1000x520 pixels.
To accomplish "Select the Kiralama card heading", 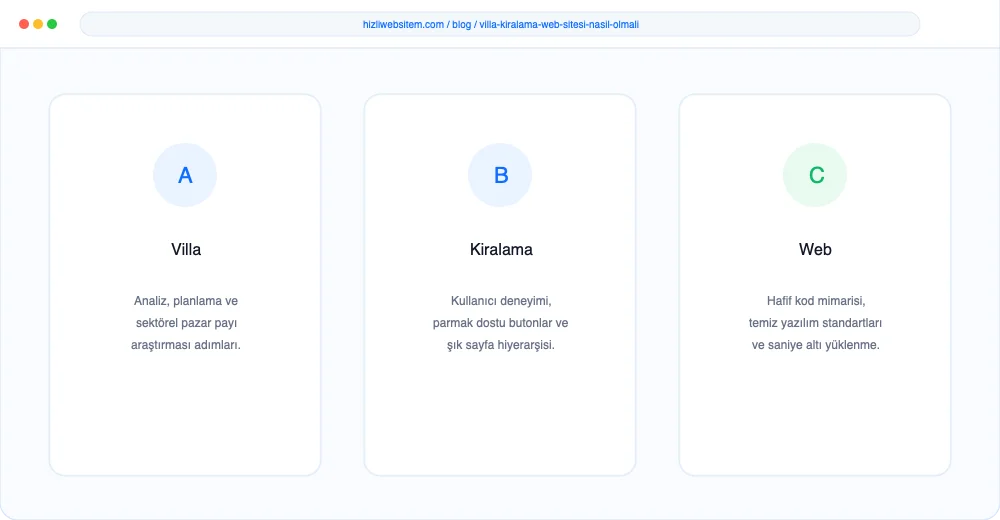I will (501, 249).
